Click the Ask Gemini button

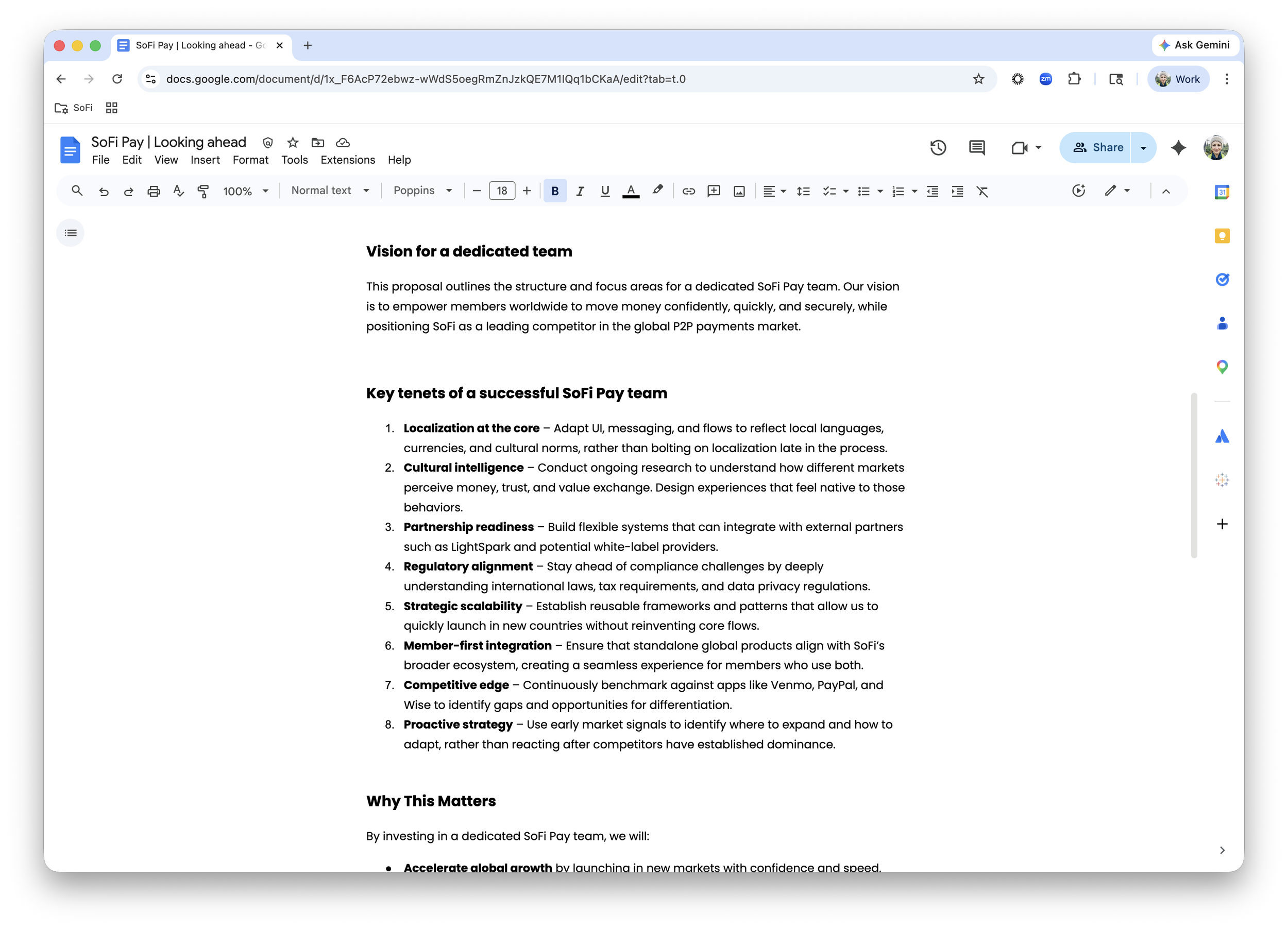[1194, 45]
